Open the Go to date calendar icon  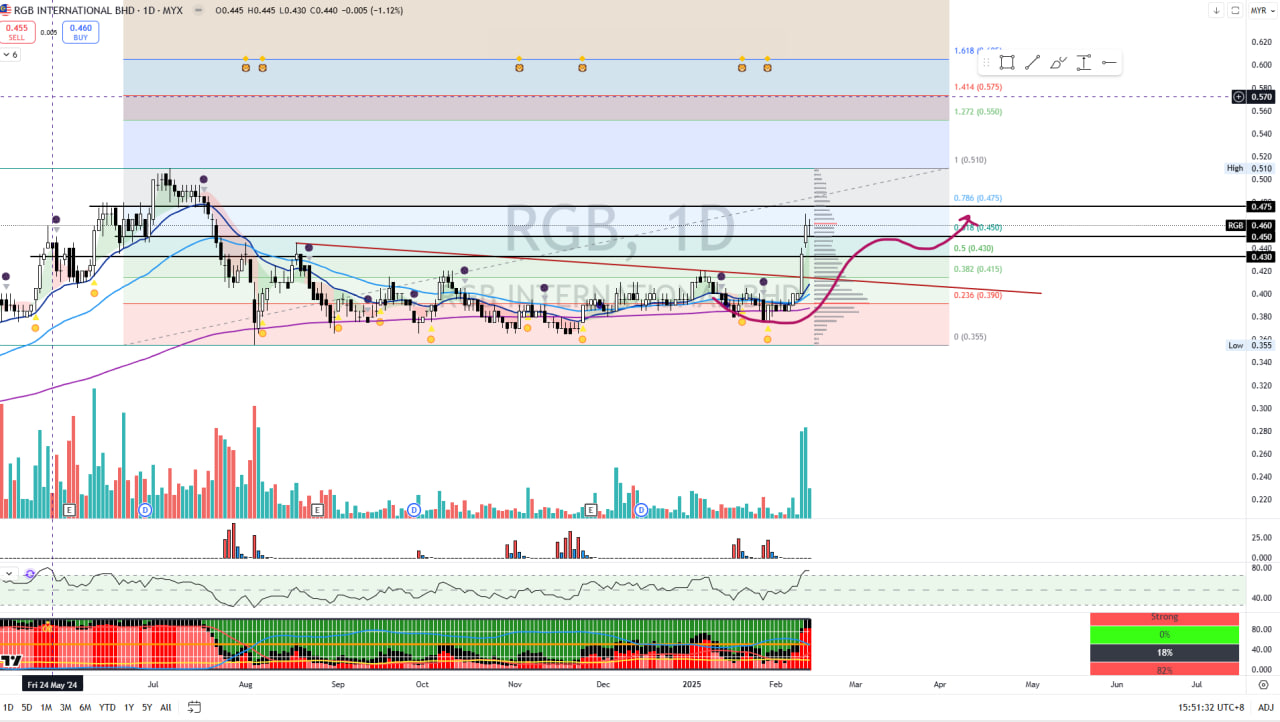point(194,707)
